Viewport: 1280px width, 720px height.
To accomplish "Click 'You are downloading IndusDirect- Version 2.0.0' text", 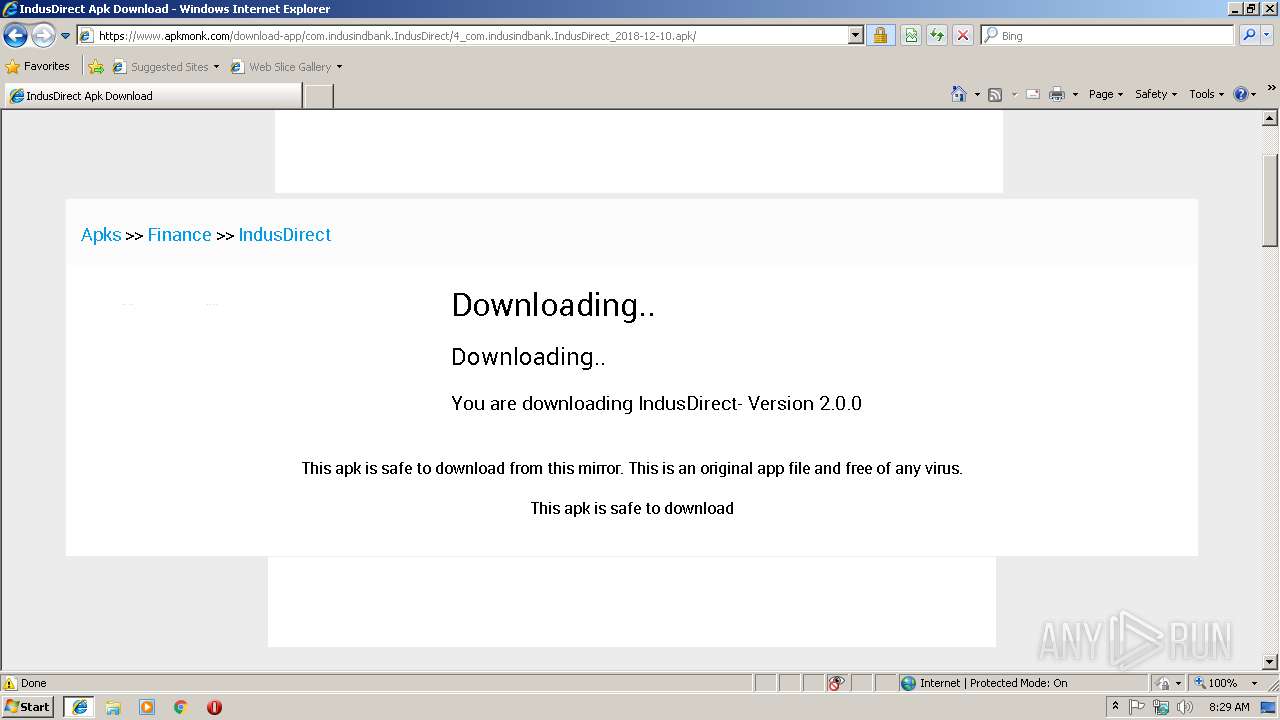I will pos(656,404).
